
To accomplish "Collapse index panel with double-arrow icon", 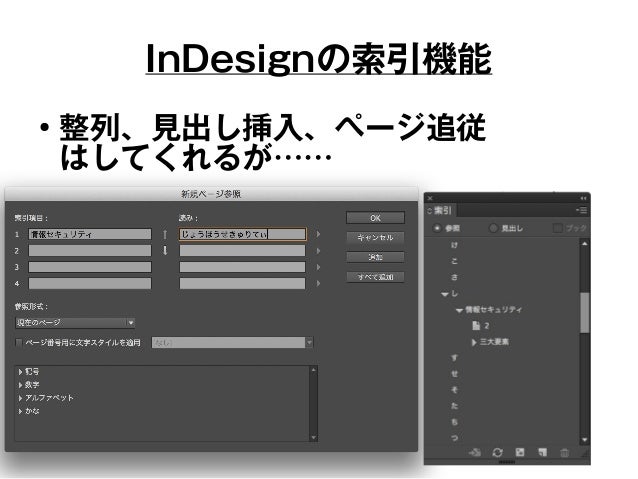I will 583,198.
